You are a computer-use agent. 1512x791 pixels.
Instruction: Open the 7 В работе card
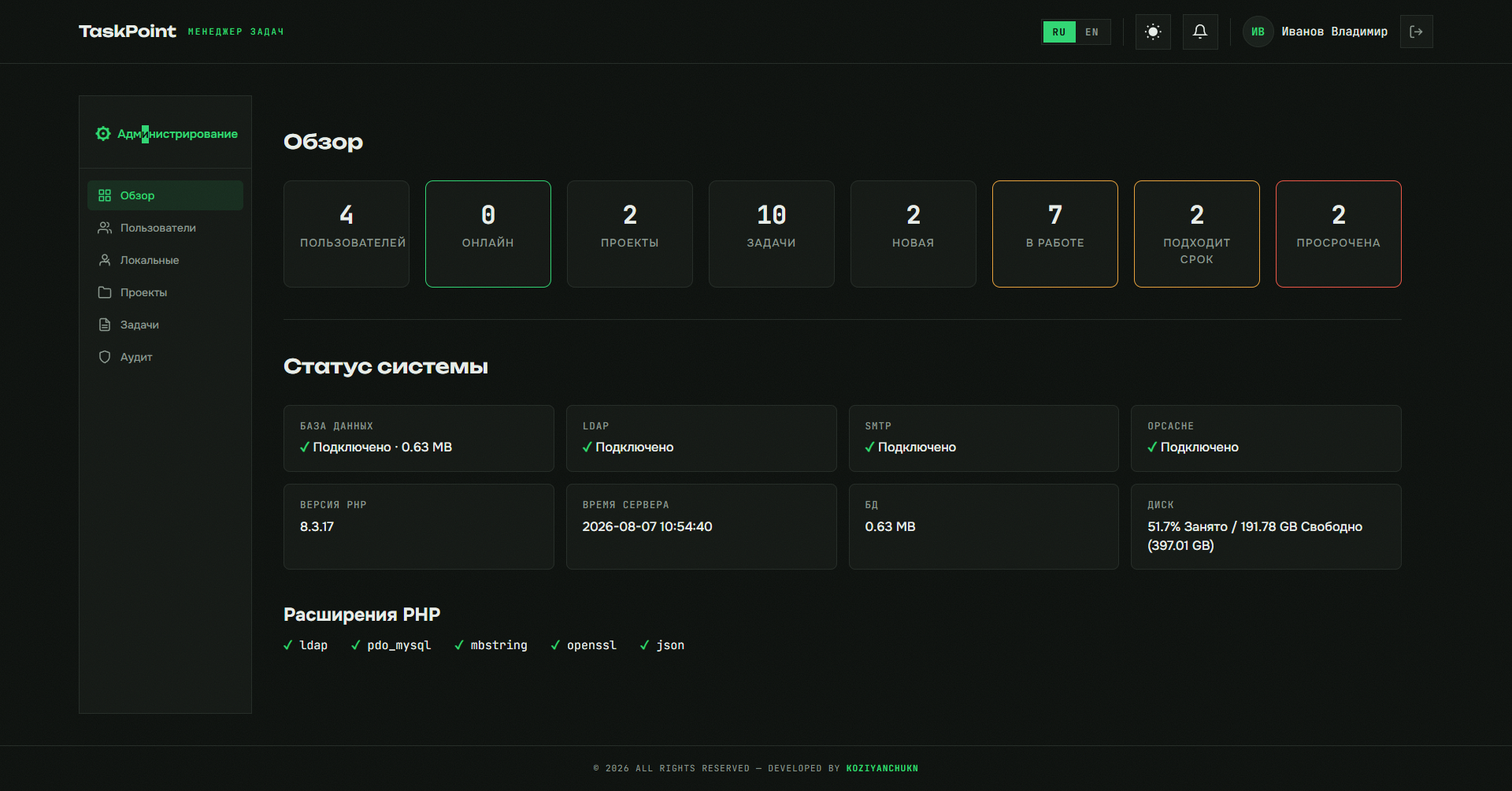coord(1055,234)
